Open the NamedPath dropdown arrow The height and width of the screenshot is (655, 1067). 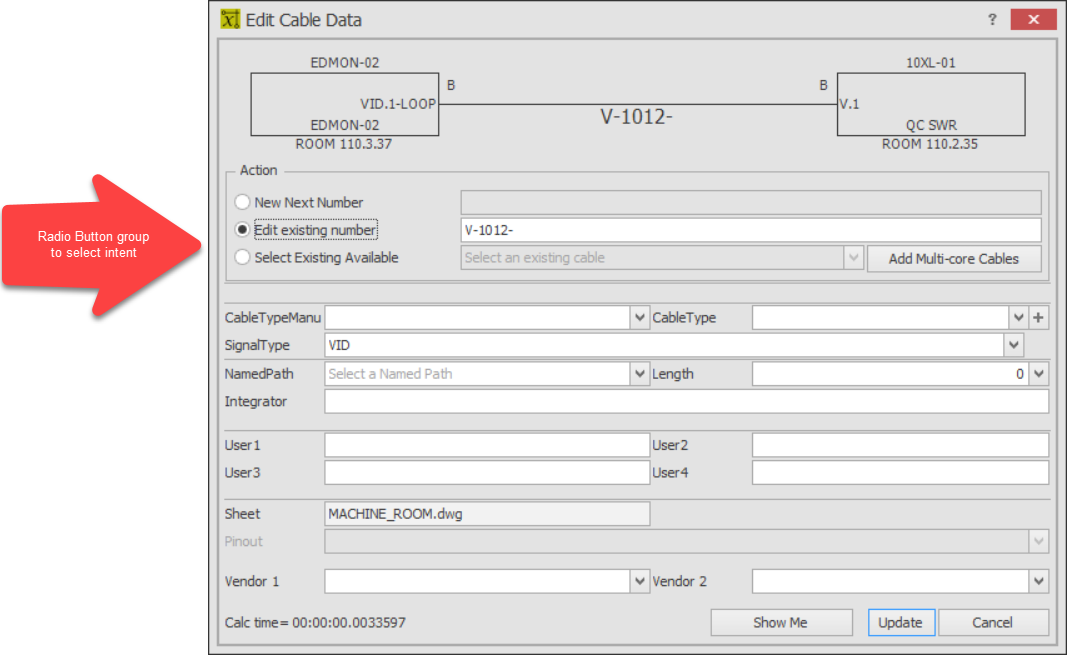pyautogui.click(x=640, y=373)
